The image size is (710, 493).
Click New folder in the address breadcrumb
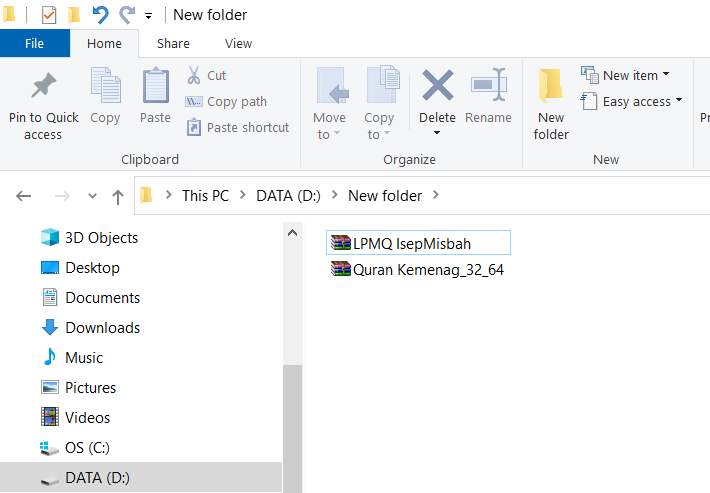pyautogui.click(x=385, y=196)
